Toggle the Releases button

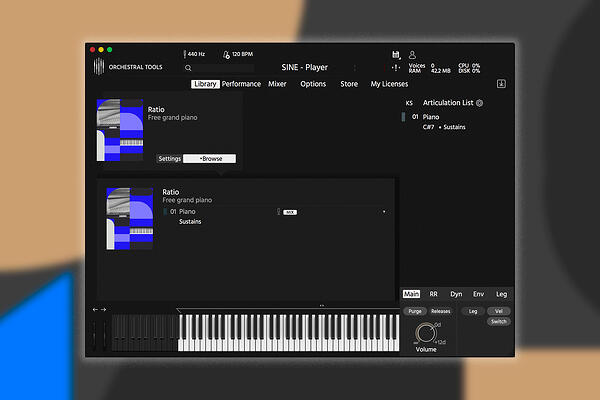point(440,311)
